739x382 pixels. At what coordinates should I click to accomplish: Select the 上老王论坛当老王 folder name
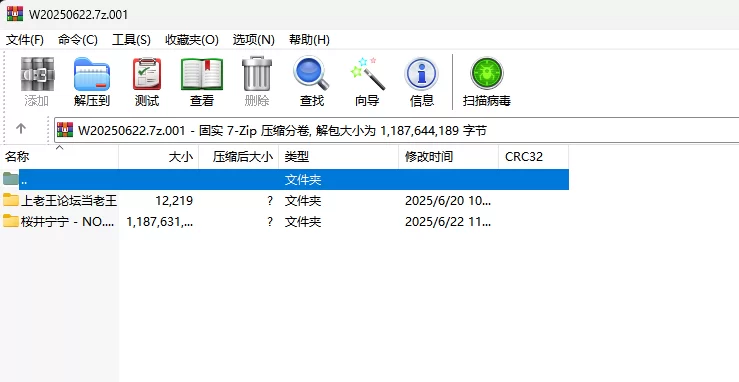pos(69,201)
